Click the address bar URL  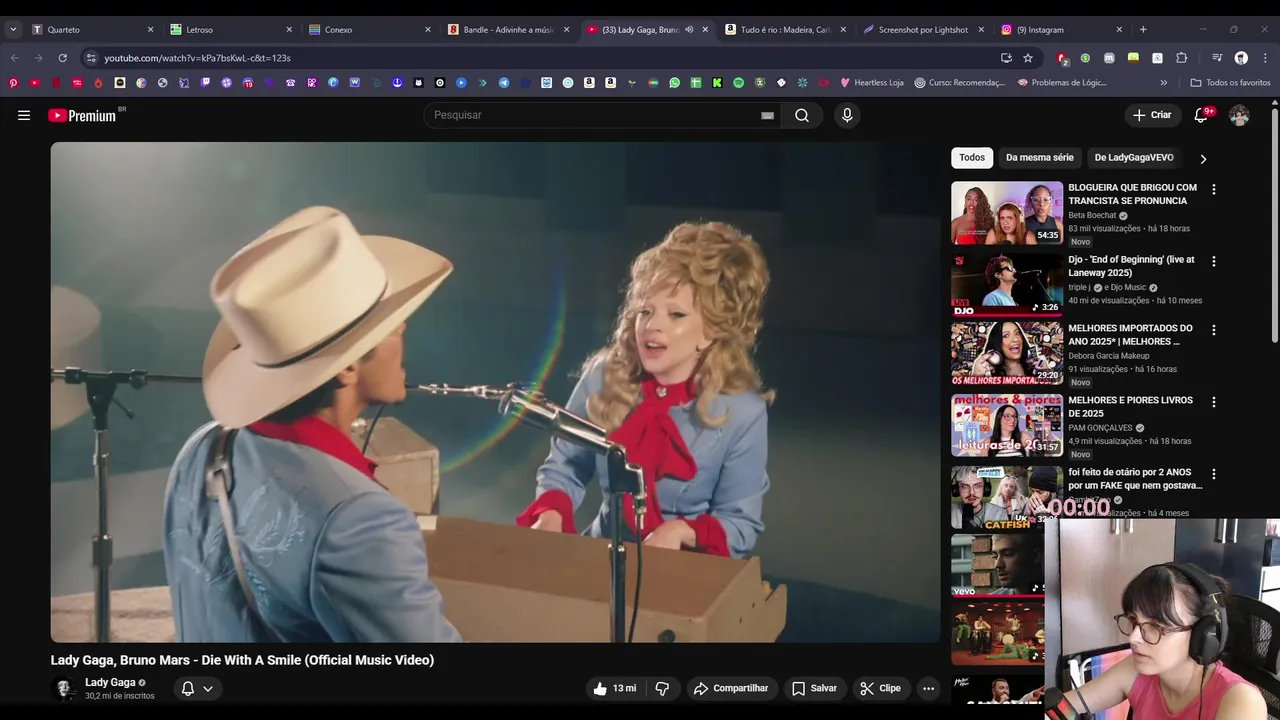[197, 58]
